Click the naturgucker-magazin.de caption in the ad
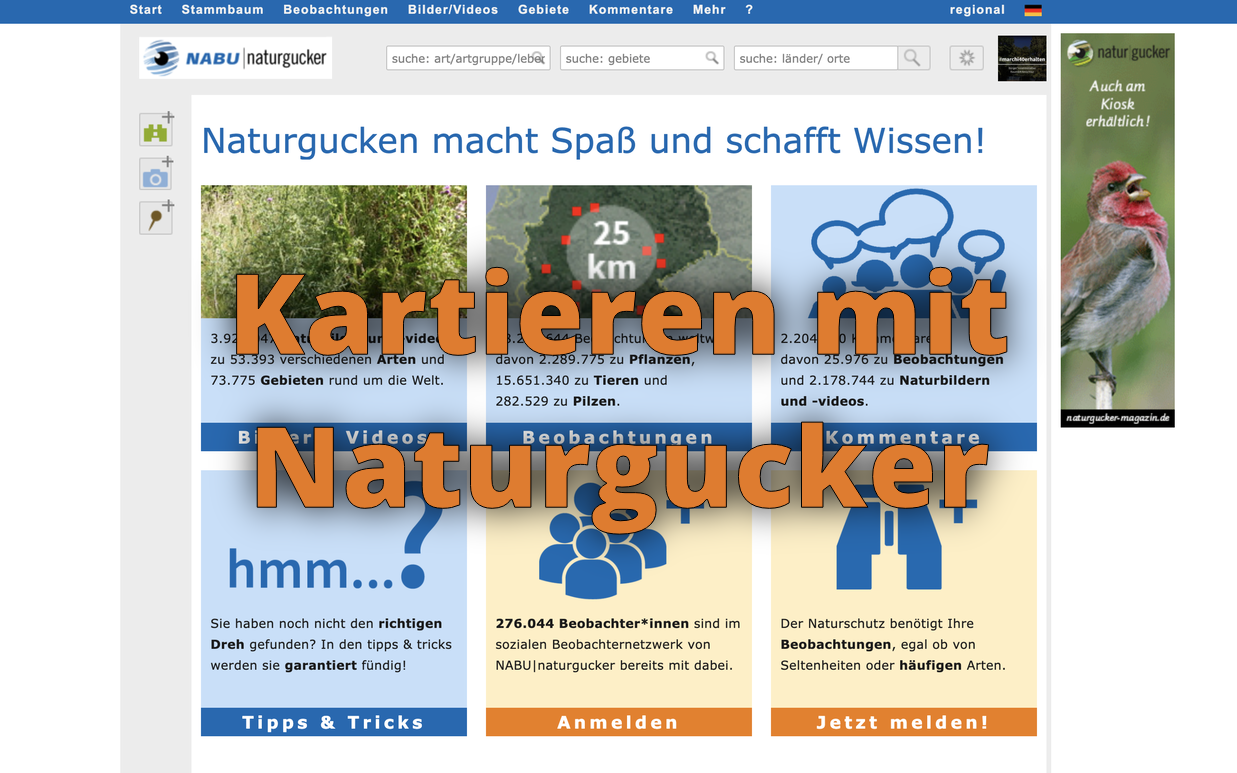This screenshot has width=1237, height=773. pos(1118,417)
